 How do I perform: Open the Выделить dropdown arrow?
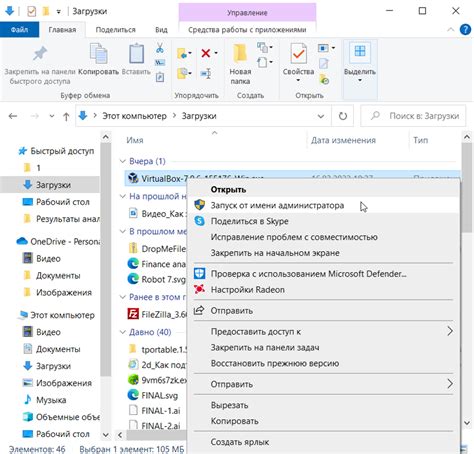[360, 80]
